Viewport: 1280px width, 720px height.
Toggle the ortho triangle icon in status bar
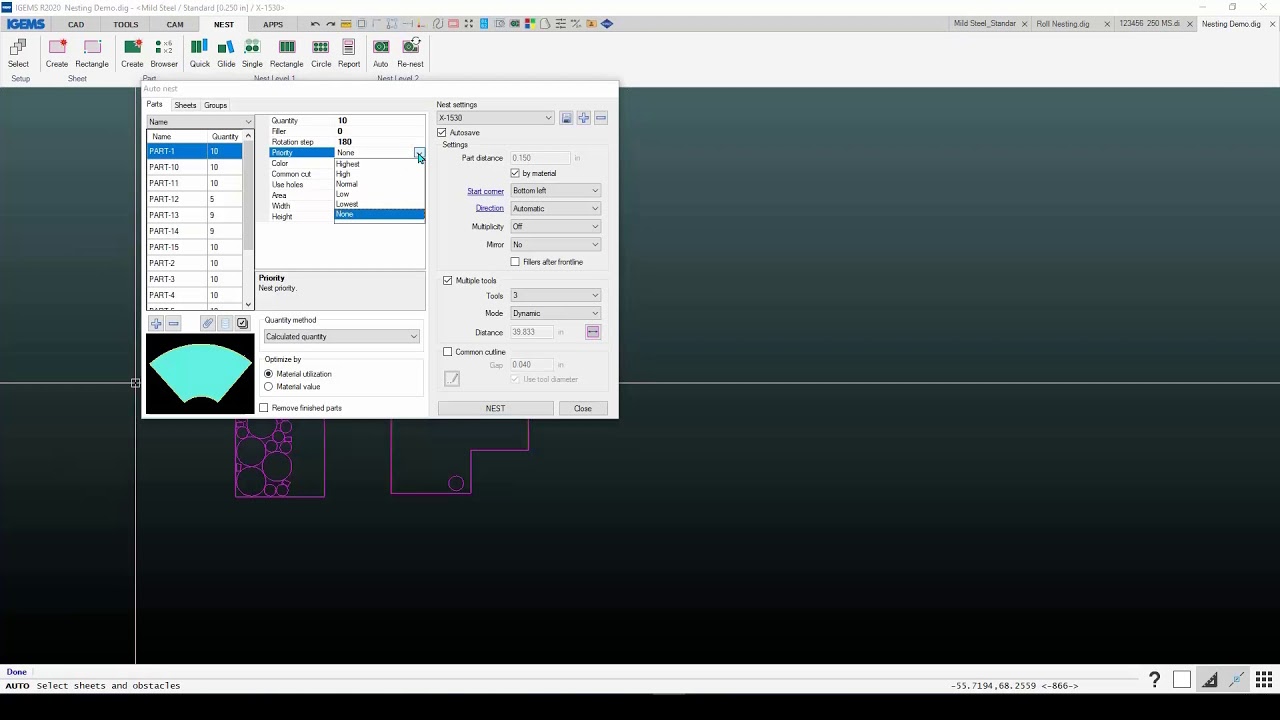coord(1210,680)
